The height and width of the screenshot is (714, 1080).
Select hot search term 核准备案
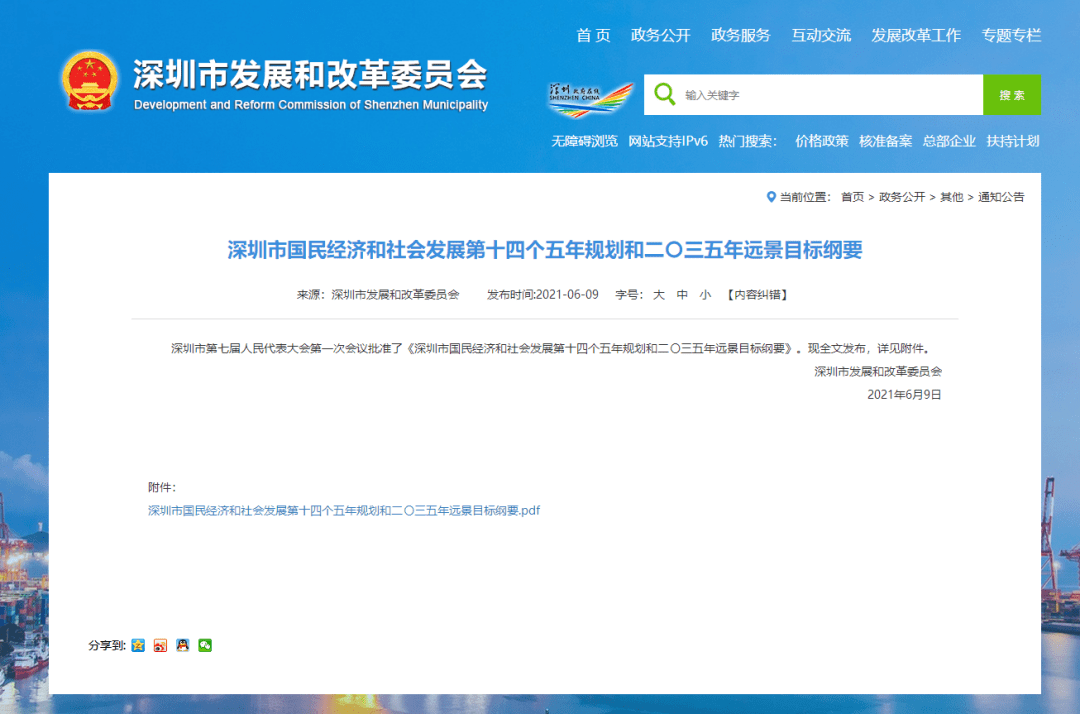tap(886, 141)
